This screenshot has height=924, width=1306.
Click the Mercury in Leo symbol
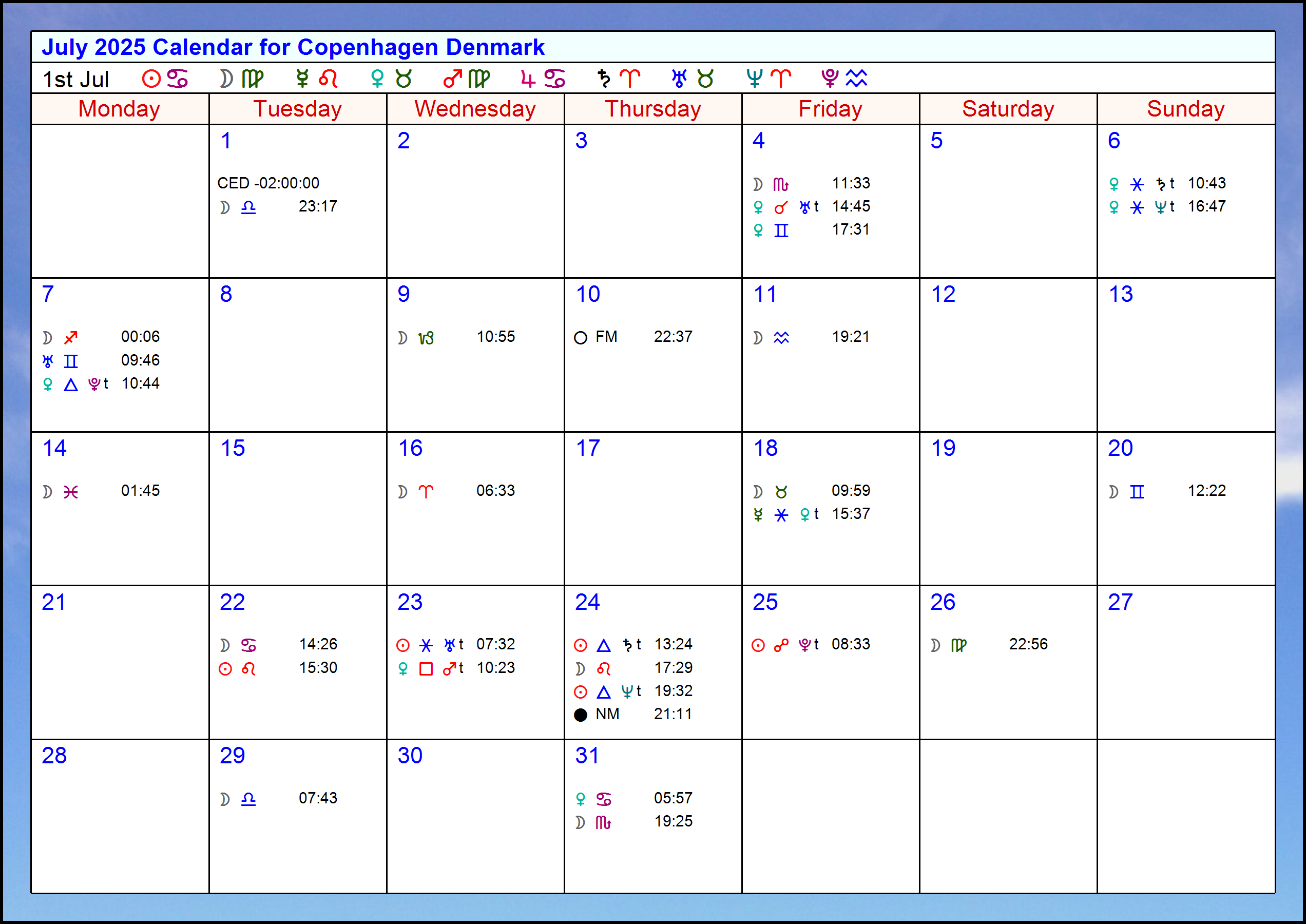[x=316, y=79]
